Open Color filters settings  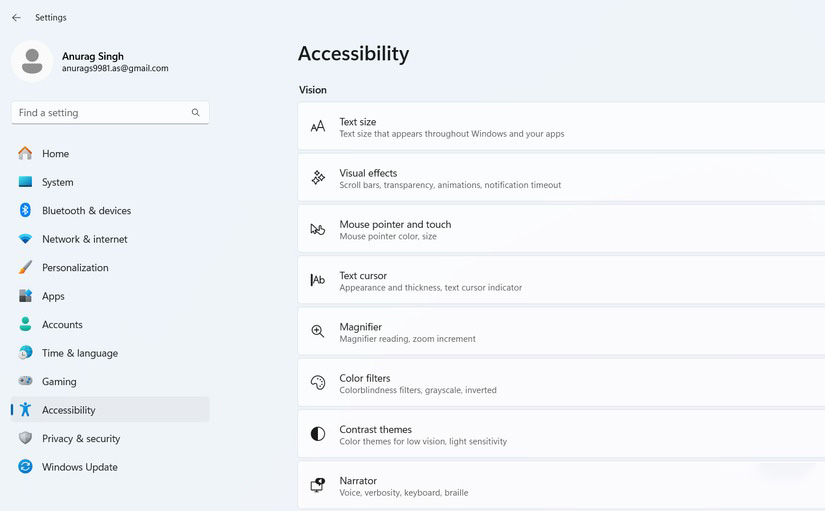(561, 383)
